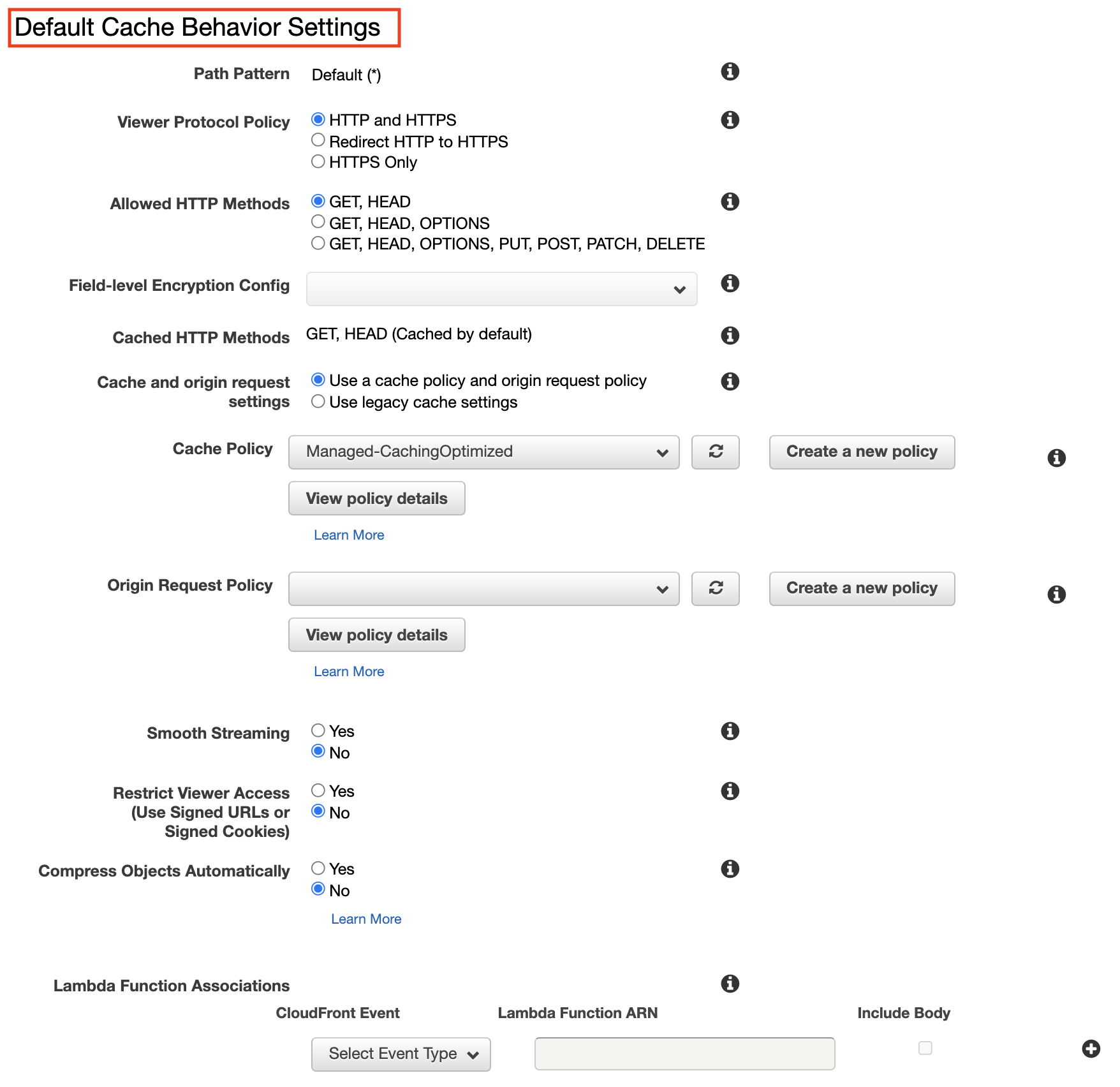Open the Cache Policy dropdown

484,452
